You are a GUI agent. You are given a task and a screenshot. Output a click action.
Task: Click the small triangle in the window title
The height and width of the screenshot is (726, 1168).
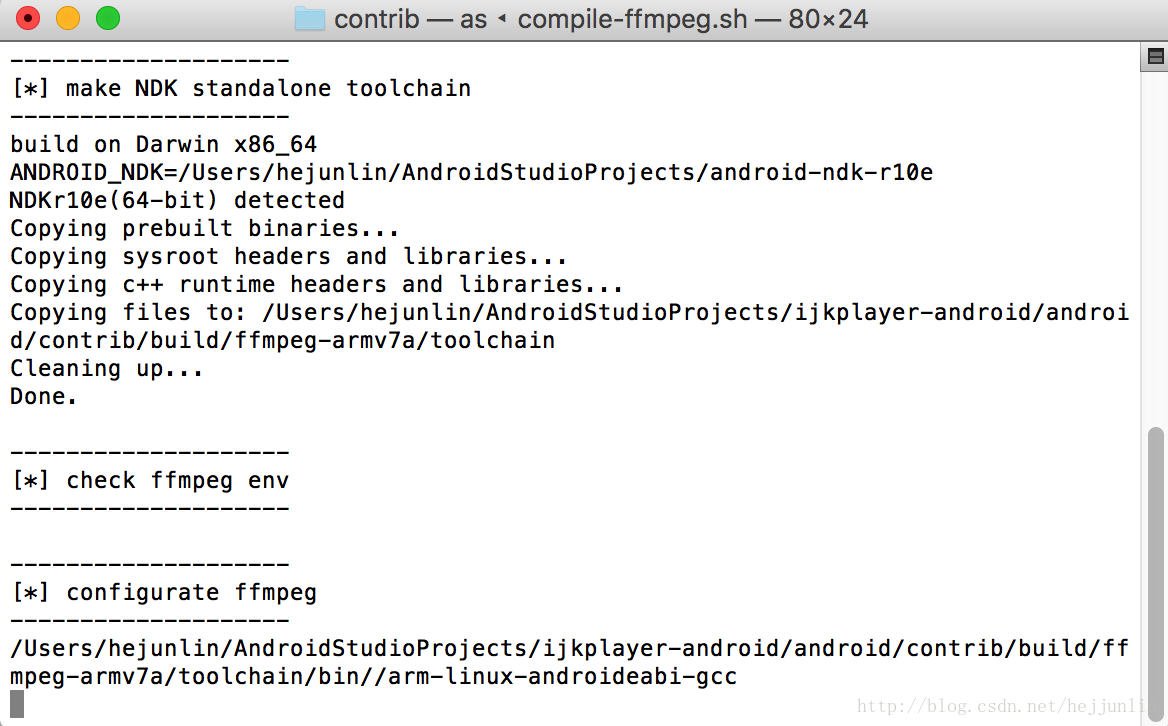502,19
